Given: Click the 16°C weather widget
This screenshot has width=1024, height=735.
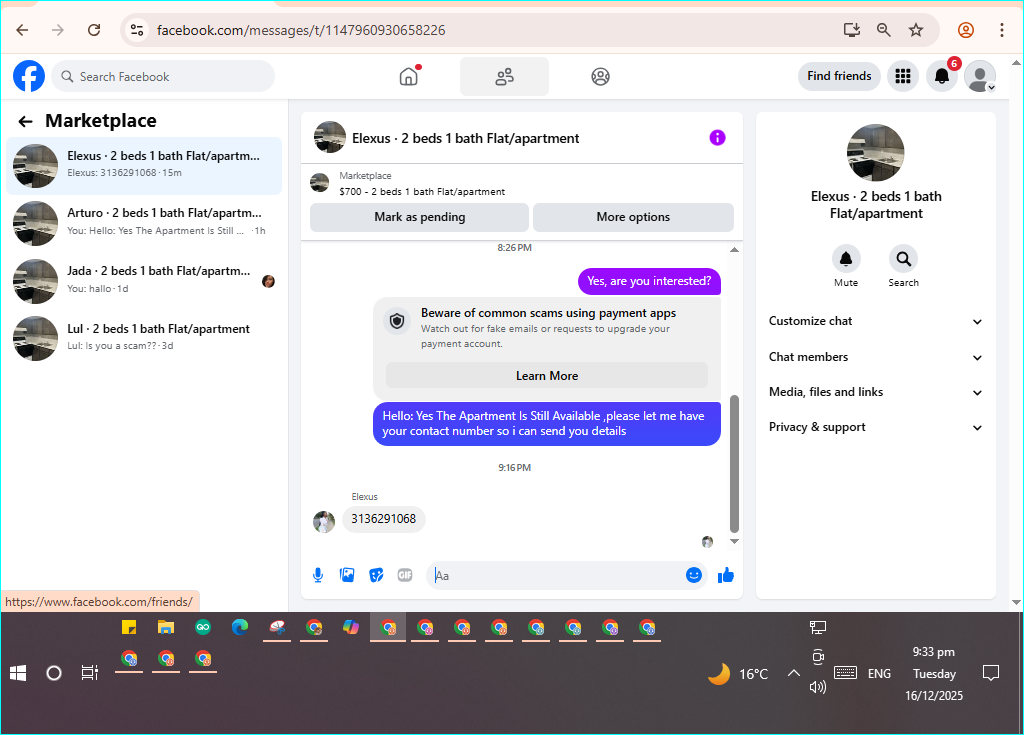Looking at the screenshot, I should [739, 674].
